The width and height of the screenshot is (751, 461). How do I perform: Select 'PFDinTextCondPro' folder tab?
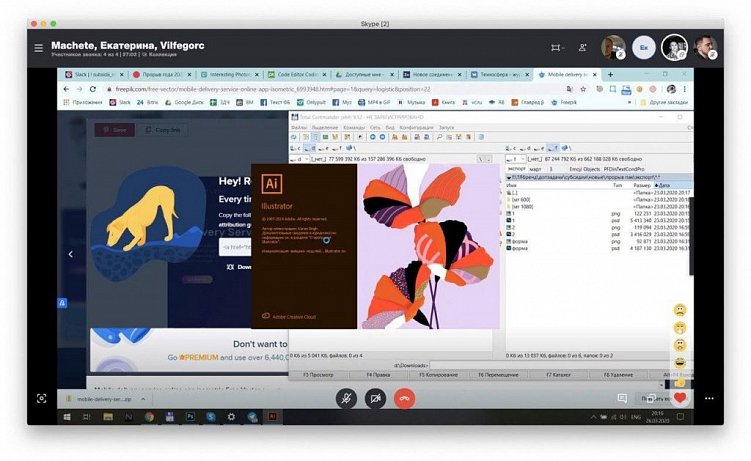tap(624, 169)
